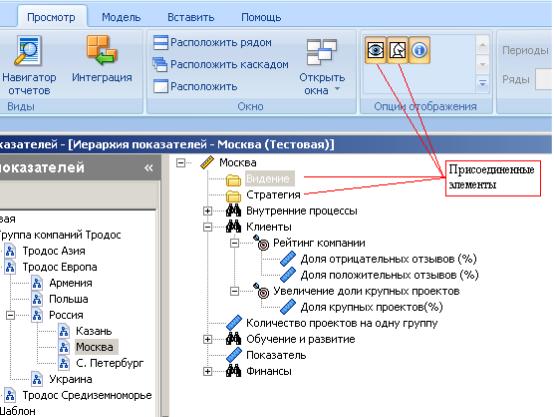
Task: Select Польша in the organization tree
Action: (69, 299)
